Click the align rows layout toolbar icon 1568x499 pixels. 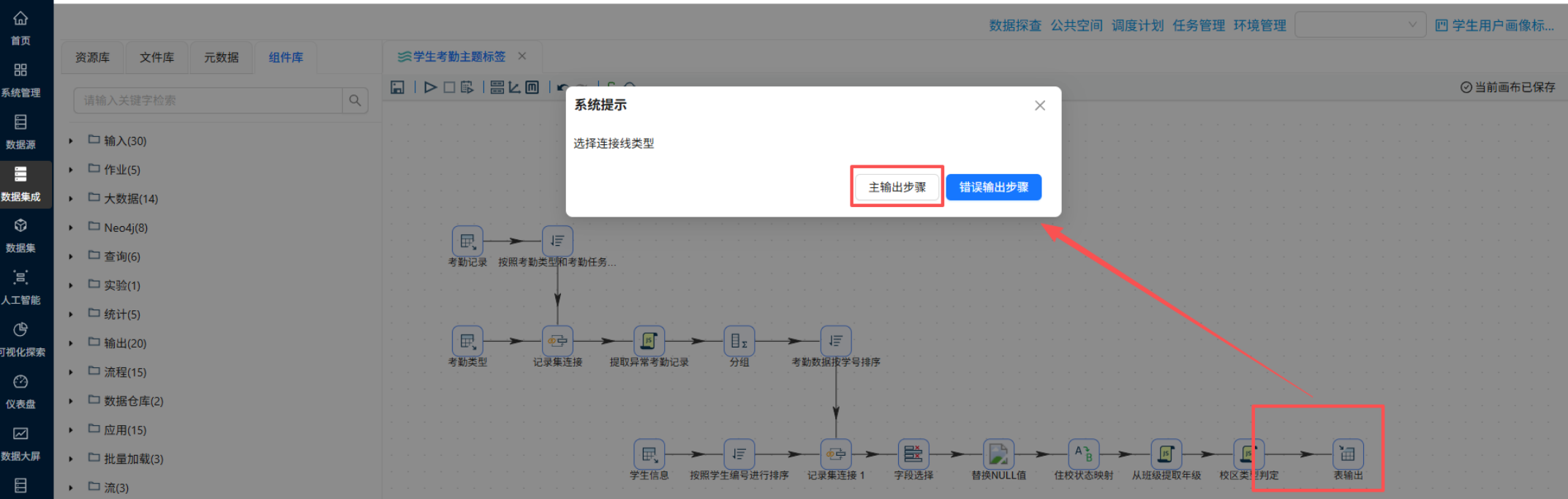[497, 88]
